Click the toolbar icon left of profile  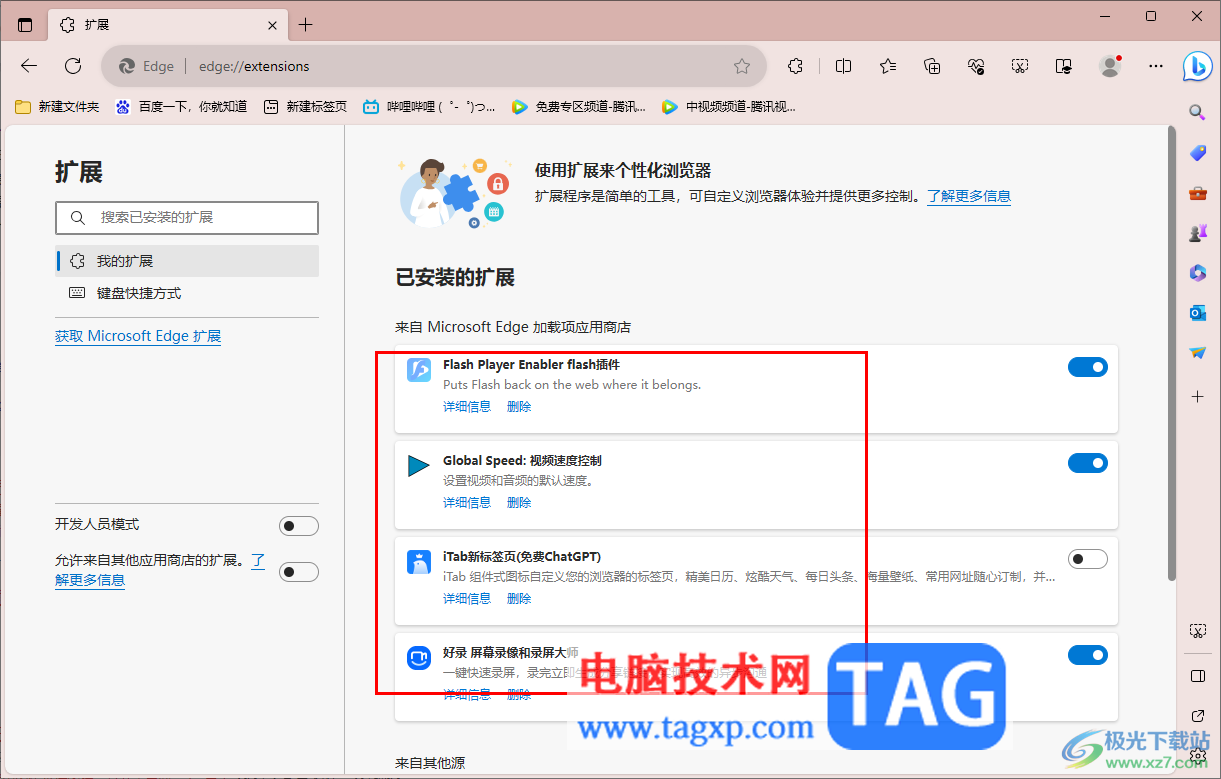coord(1064,66)
